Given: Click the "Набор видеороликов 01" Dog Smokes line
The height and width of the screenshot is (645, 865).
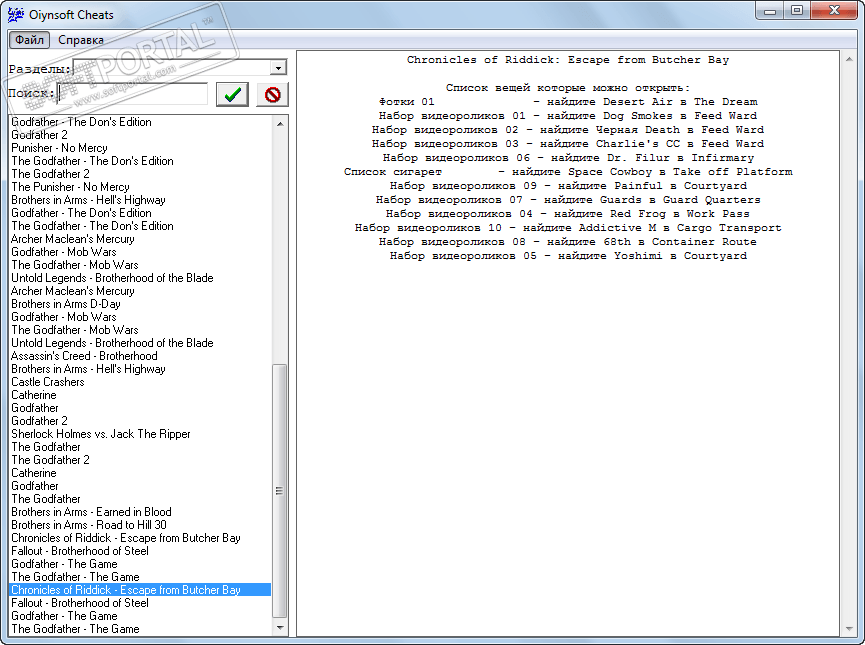Looking at the screenshot, I should pos(568,116).
